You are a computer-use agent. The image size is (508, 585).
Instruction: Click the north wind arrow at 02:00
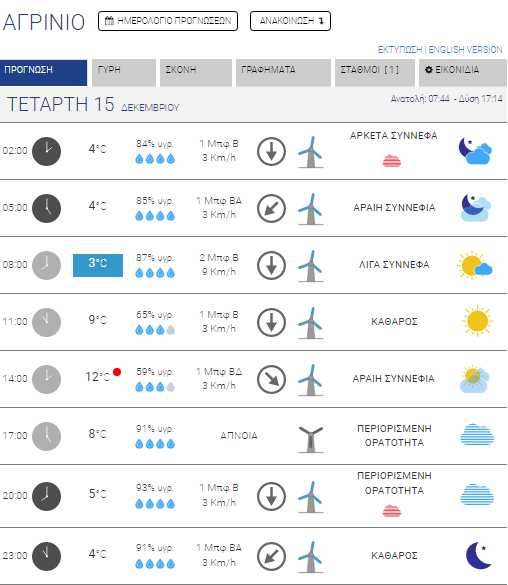pyautogui.click(x=271, y=151)
